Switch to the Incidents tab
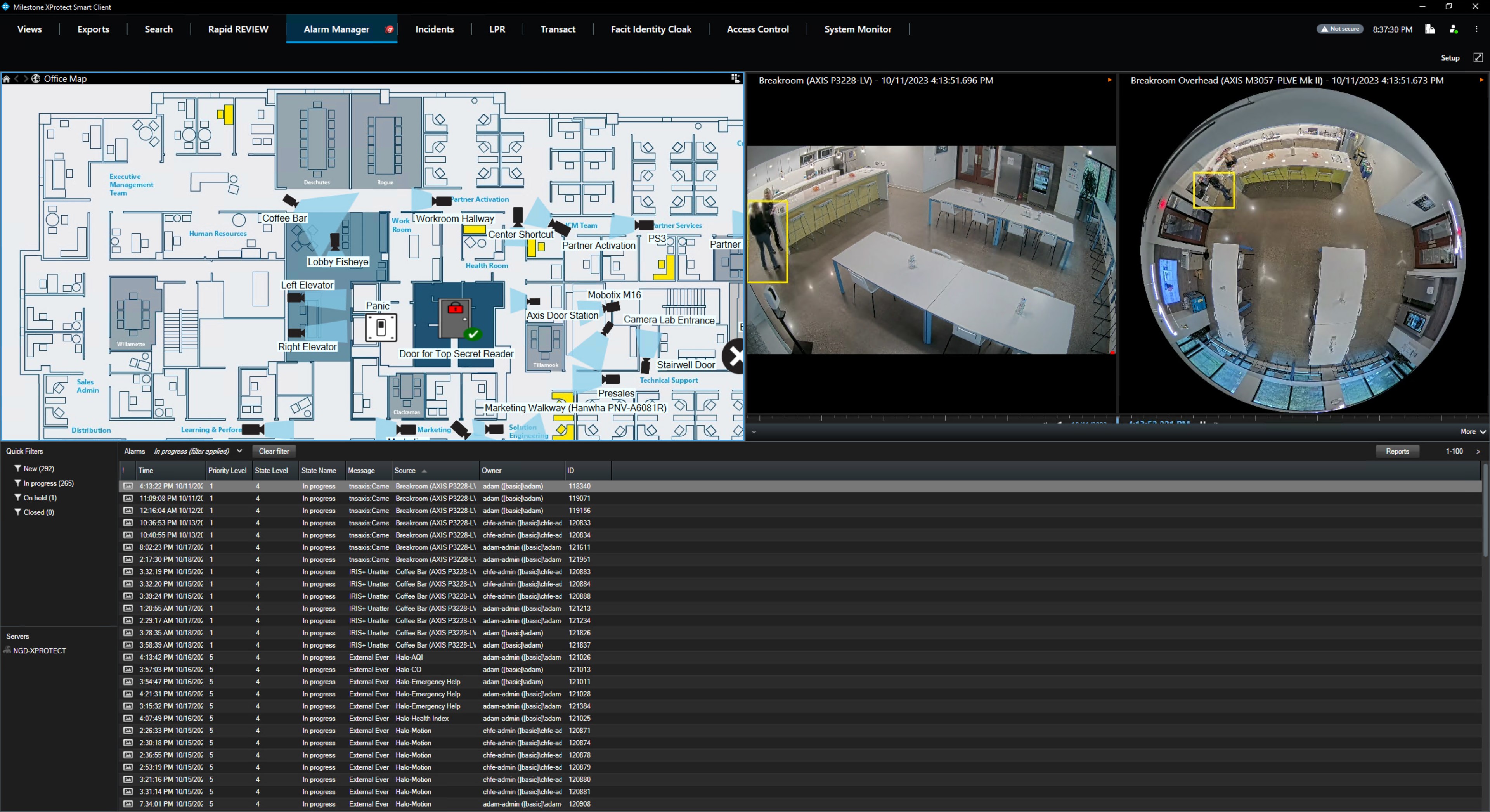The width and height of the screenshot is (1490, 812). (435, 29)
